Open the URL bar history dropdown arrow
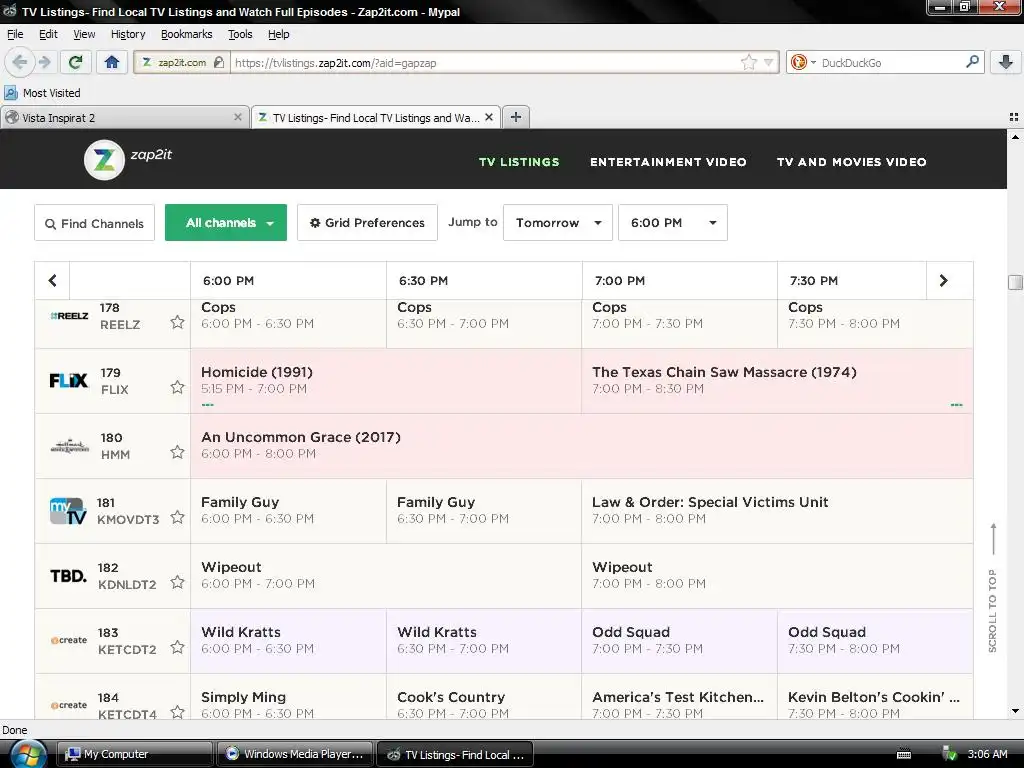1024x768 pixels. click(769, 62)
